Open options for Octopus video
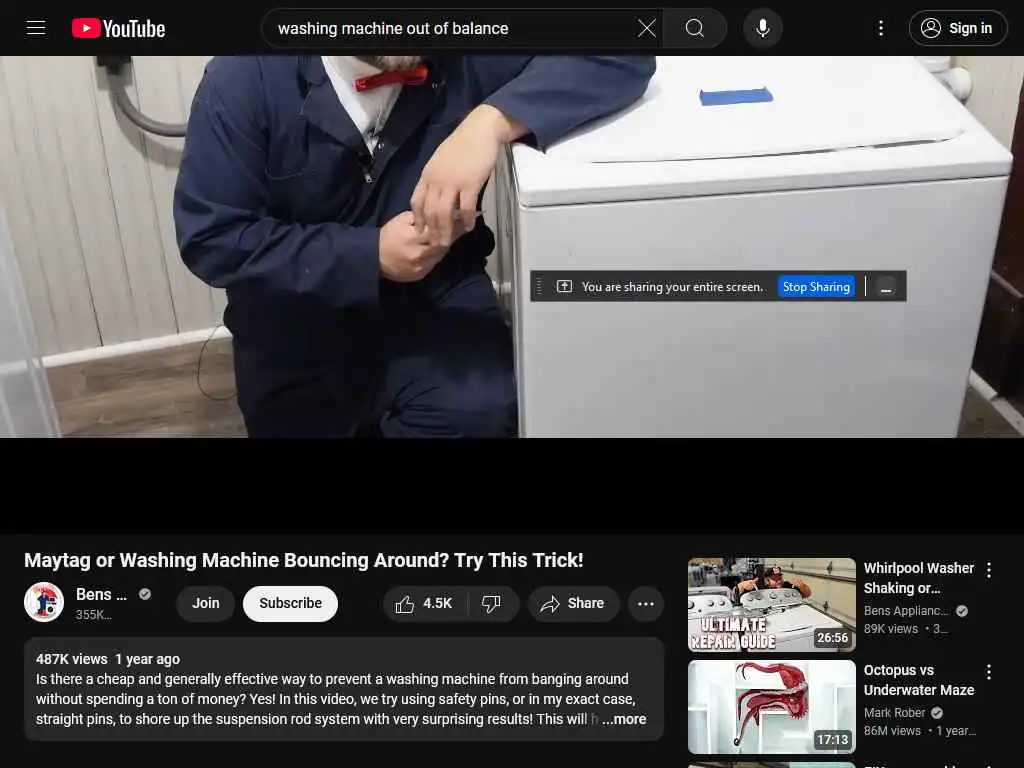This screenshot has height=768, width=1024. coord(989,672)
